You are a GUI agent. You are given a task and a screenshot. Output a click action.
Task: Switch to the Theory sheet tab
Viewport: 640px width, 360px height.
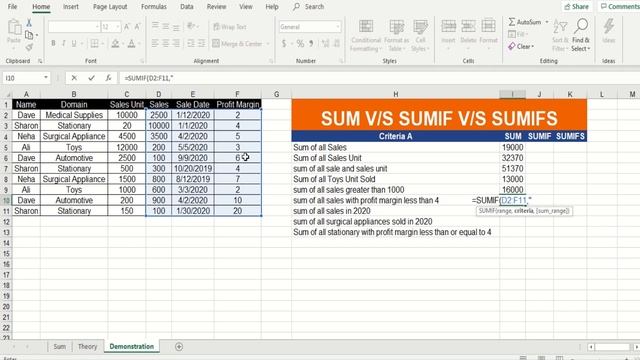coord(87,346)
